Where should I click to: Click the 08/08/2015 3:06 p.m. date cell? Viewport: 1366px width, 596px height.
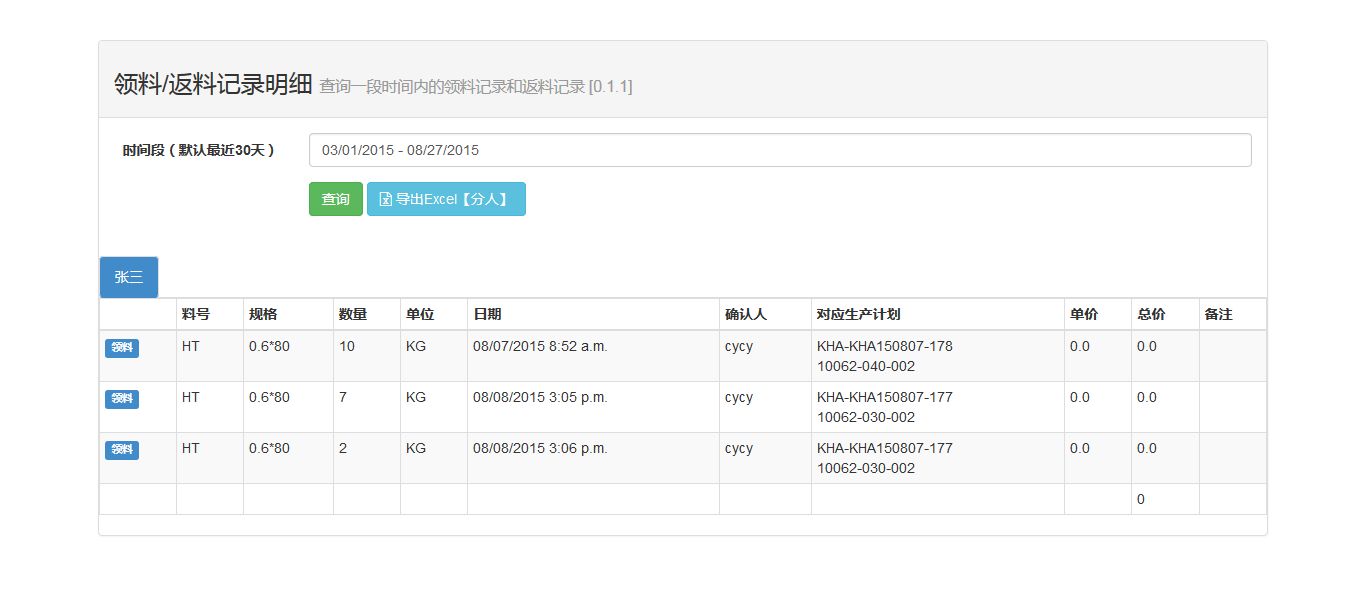tap(540, 449)
